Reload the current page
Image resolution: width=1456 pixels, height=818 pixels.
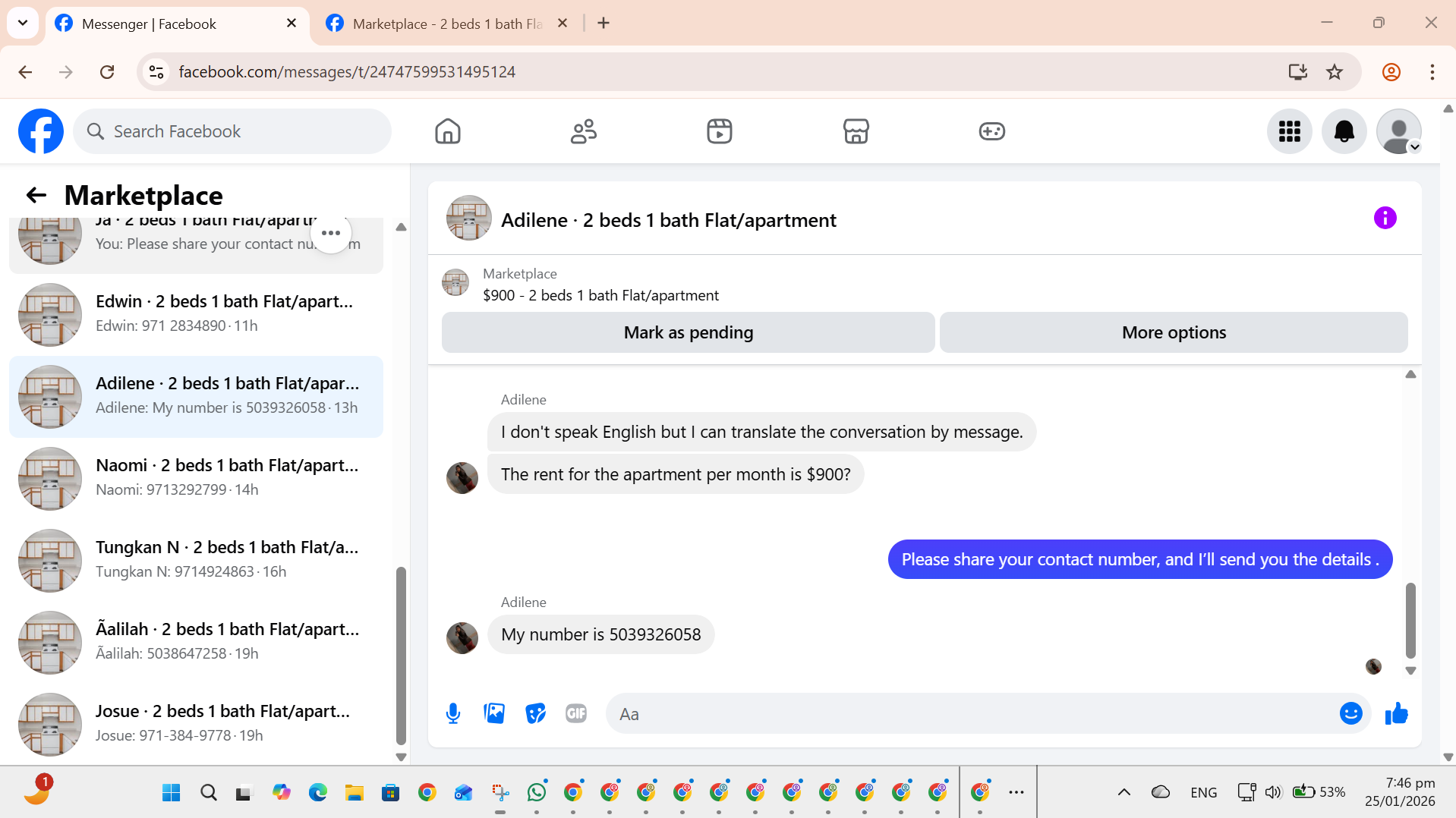click(x=107, y=72)
